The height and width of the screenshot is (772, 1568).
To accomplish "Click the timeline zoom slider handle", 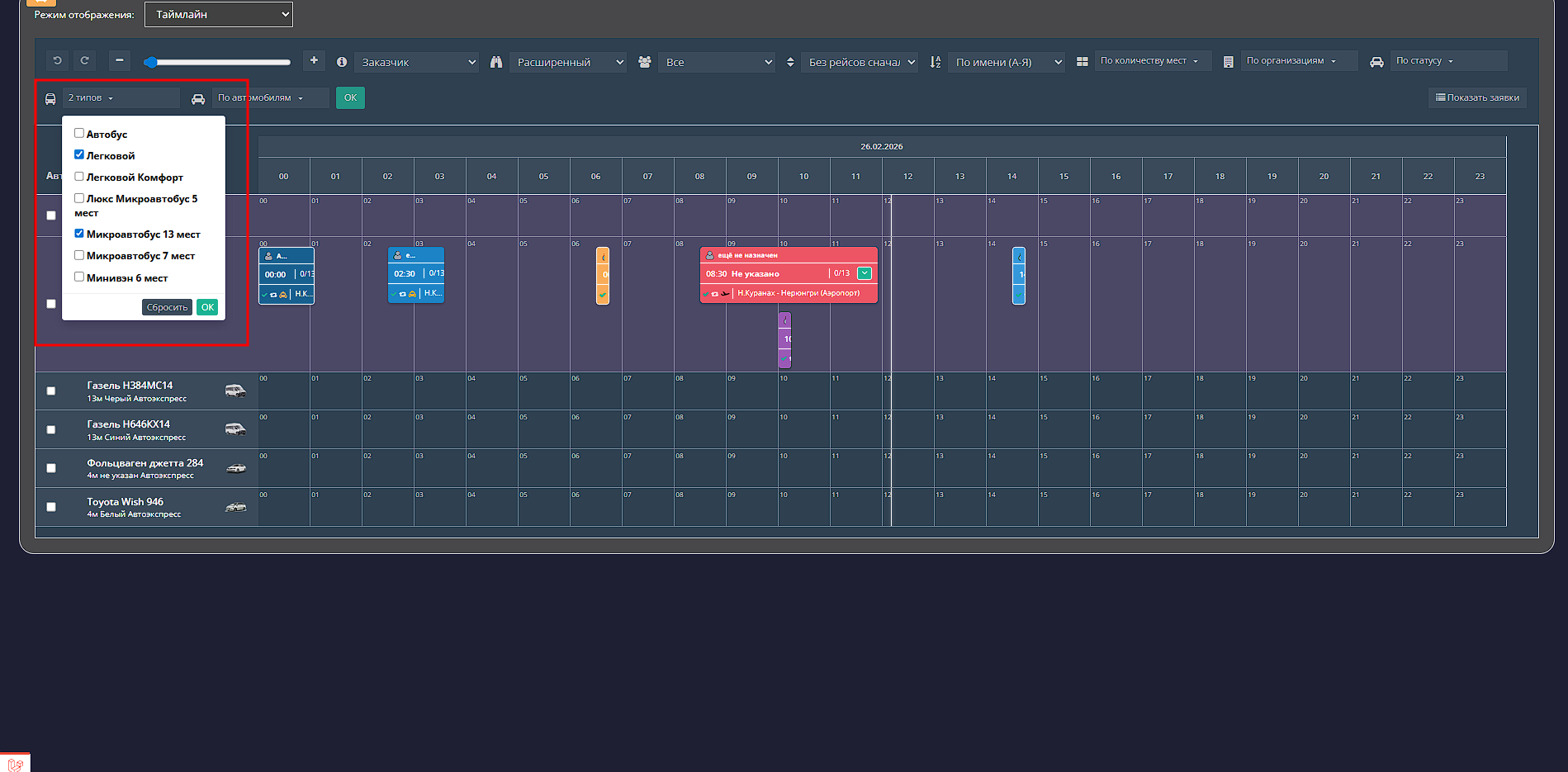I will (x=150, y=62).
